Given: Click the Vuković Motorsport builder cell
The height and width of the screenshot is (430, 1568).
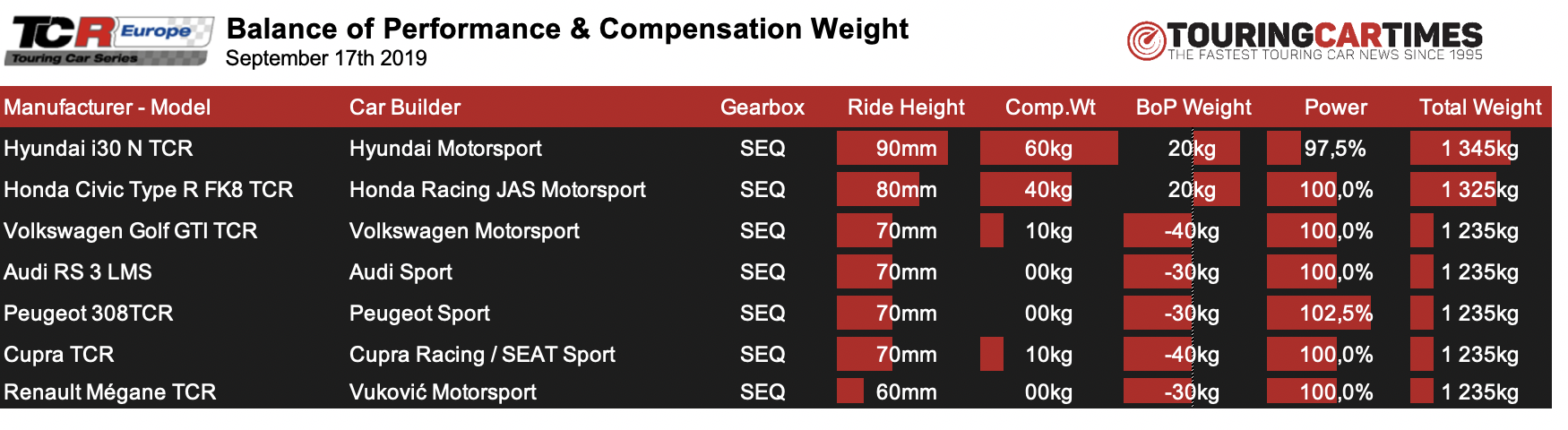Looking at the screenshot, I should [443, 392].
